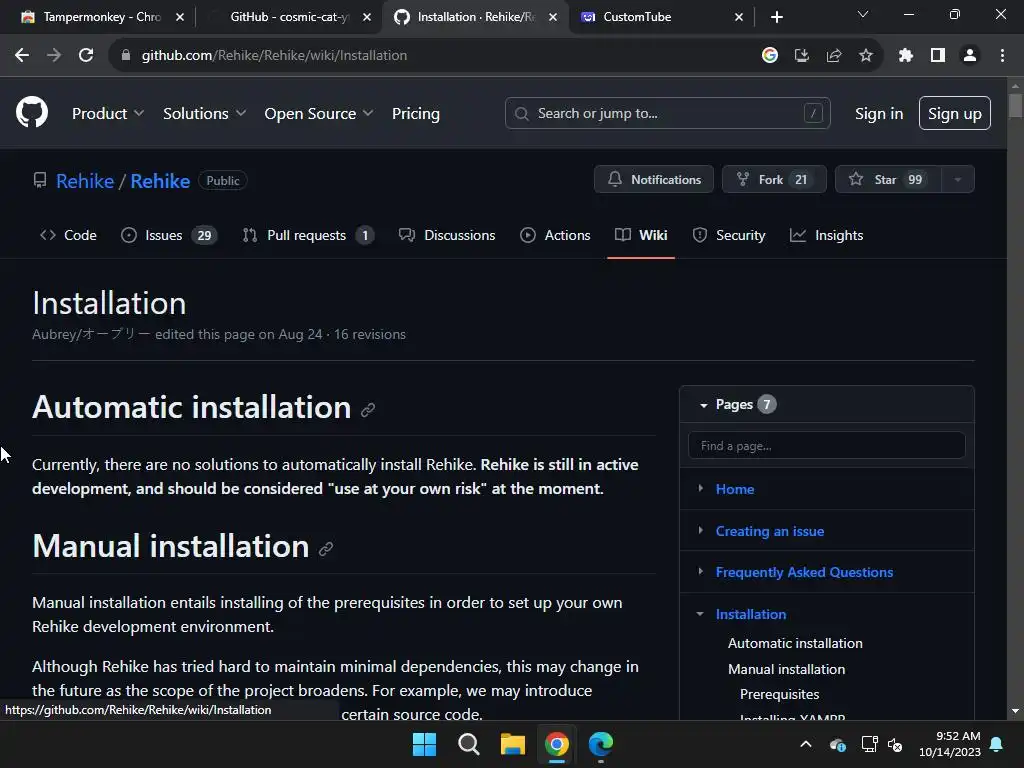
Task: Open the Pull requests tab
Action: [308, 235]
